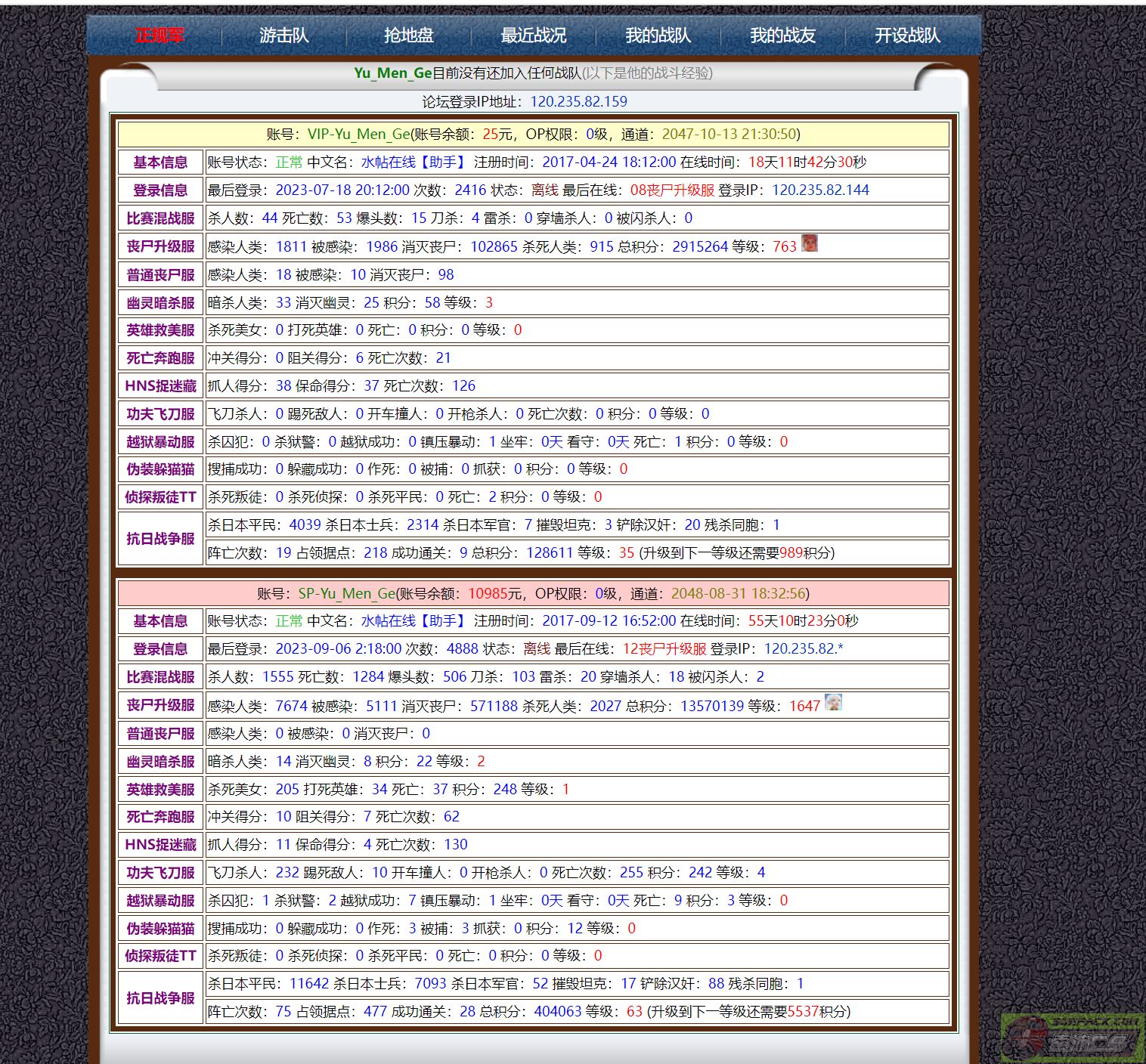Click SP channel date 2048-08-31 18:32:56
This screenshot has height=1064, width=1146.
(739, 594)
